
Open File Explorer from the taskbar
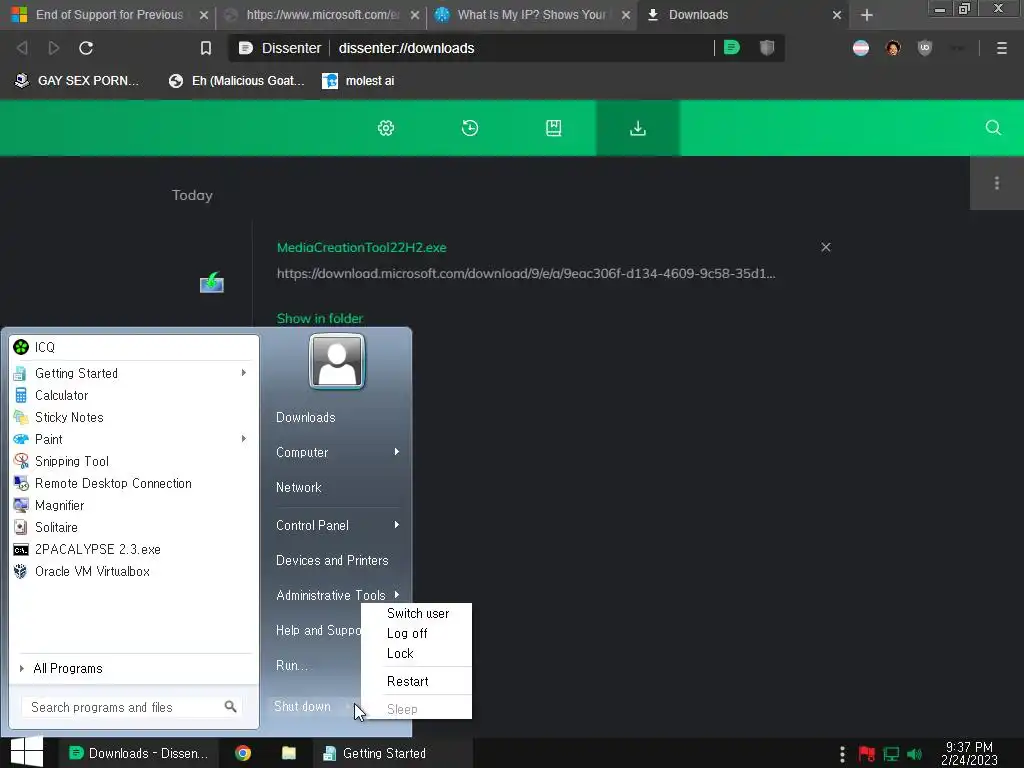point(289,753)
